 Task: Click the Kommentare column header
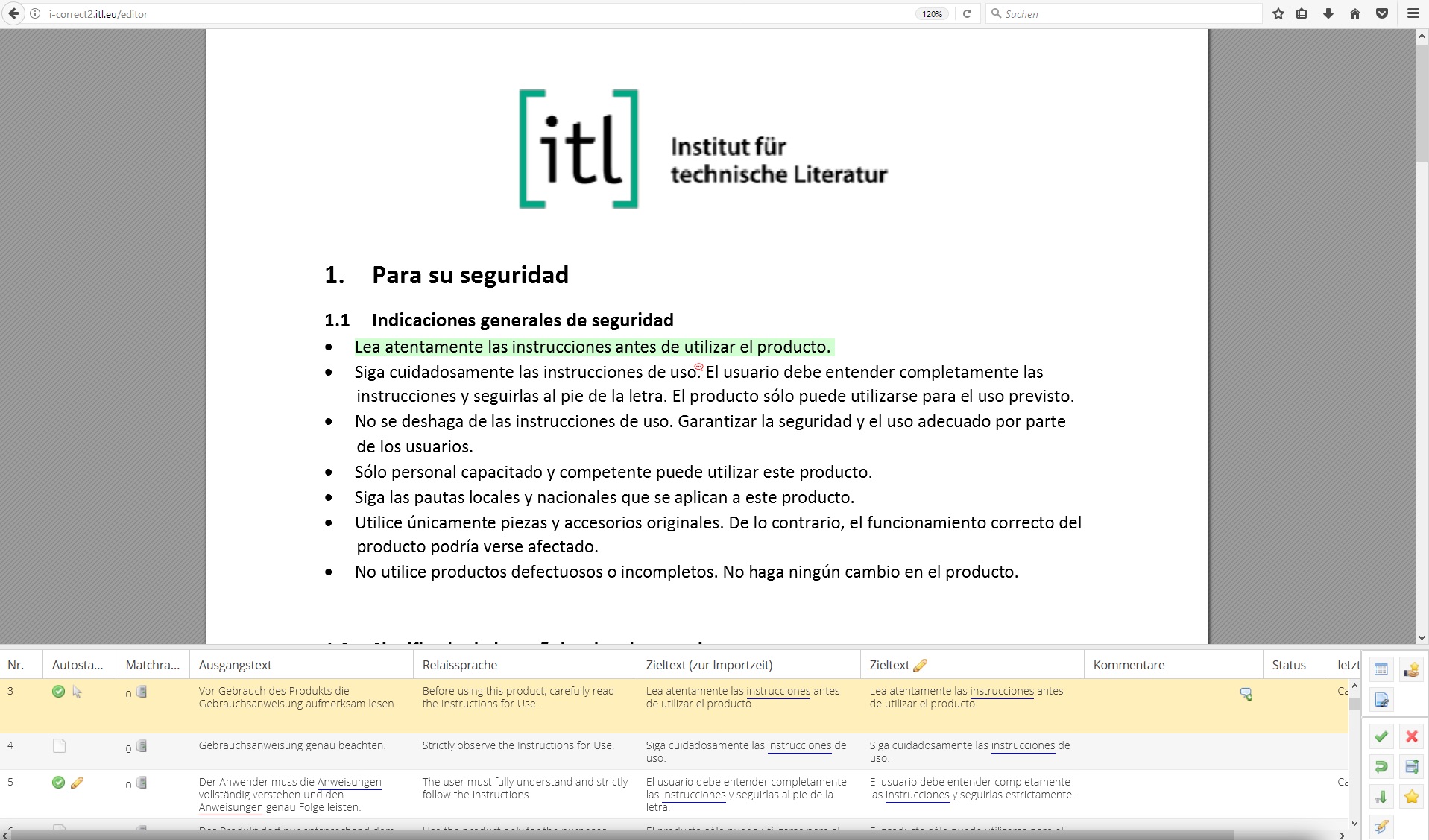click(1129, 665)
